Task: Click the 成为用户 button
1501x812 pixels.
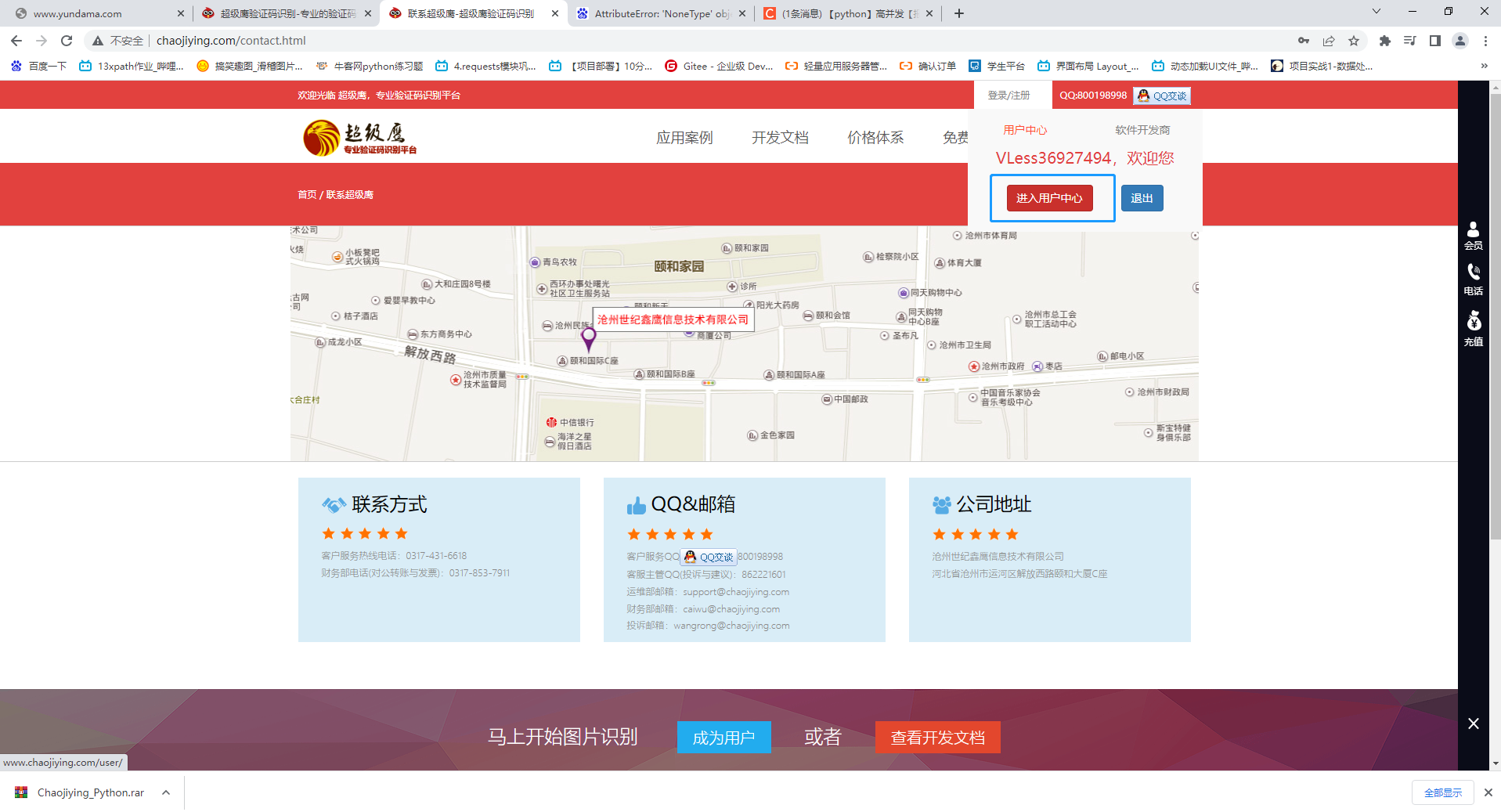Action: (723, 737)
